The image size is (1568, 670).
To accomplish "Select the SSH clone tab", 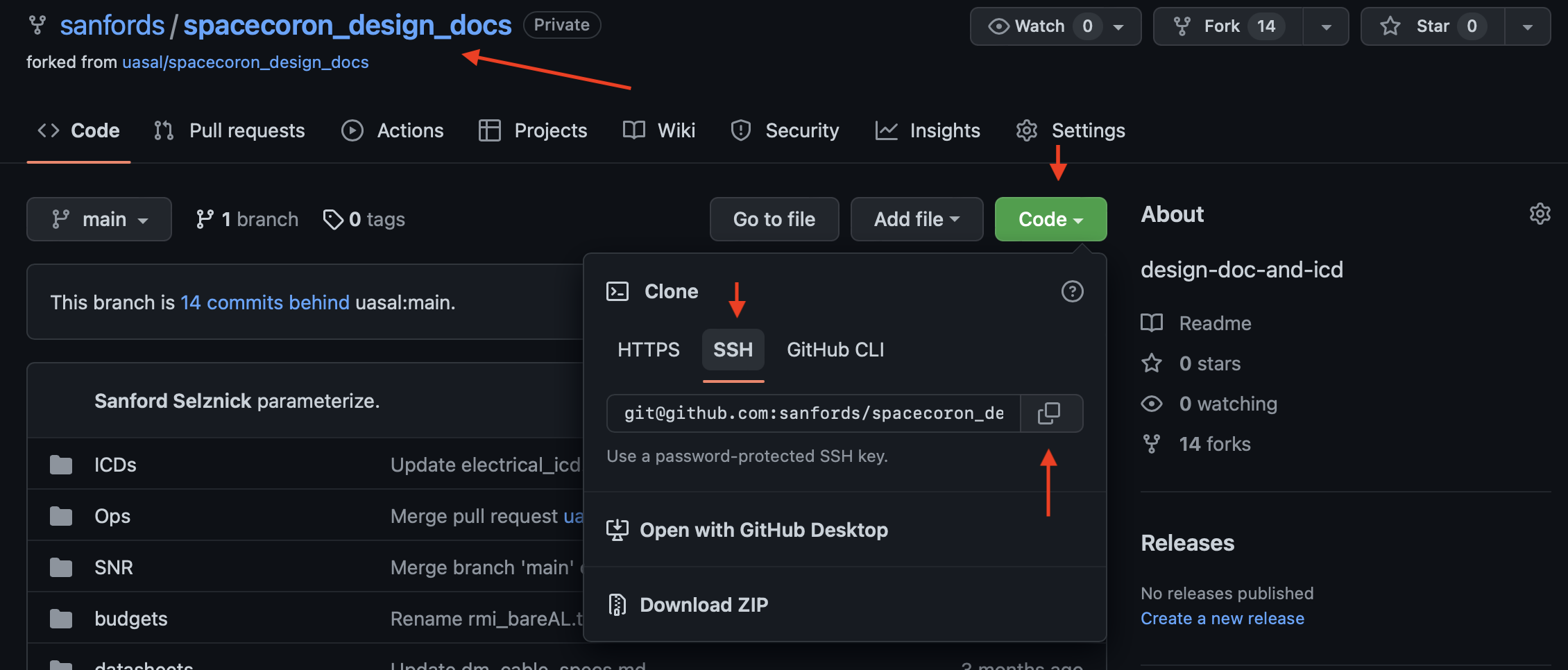I will pyautogui.click(x=733, y=350).
